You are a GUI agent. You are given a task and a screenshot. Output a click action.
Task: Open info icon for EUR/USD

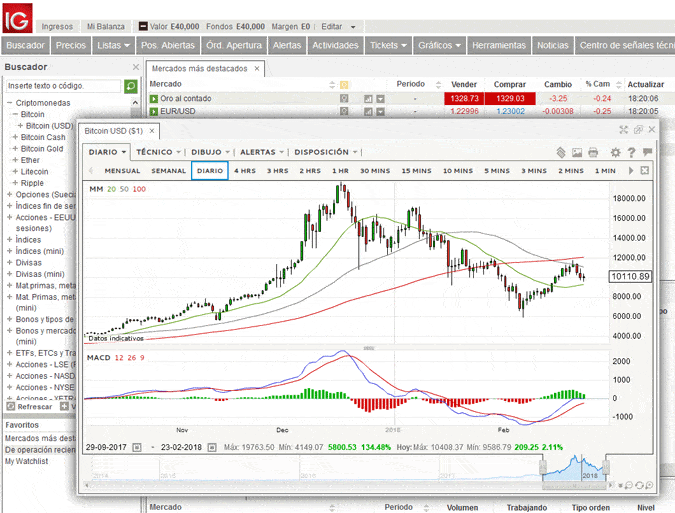point(344,111)
